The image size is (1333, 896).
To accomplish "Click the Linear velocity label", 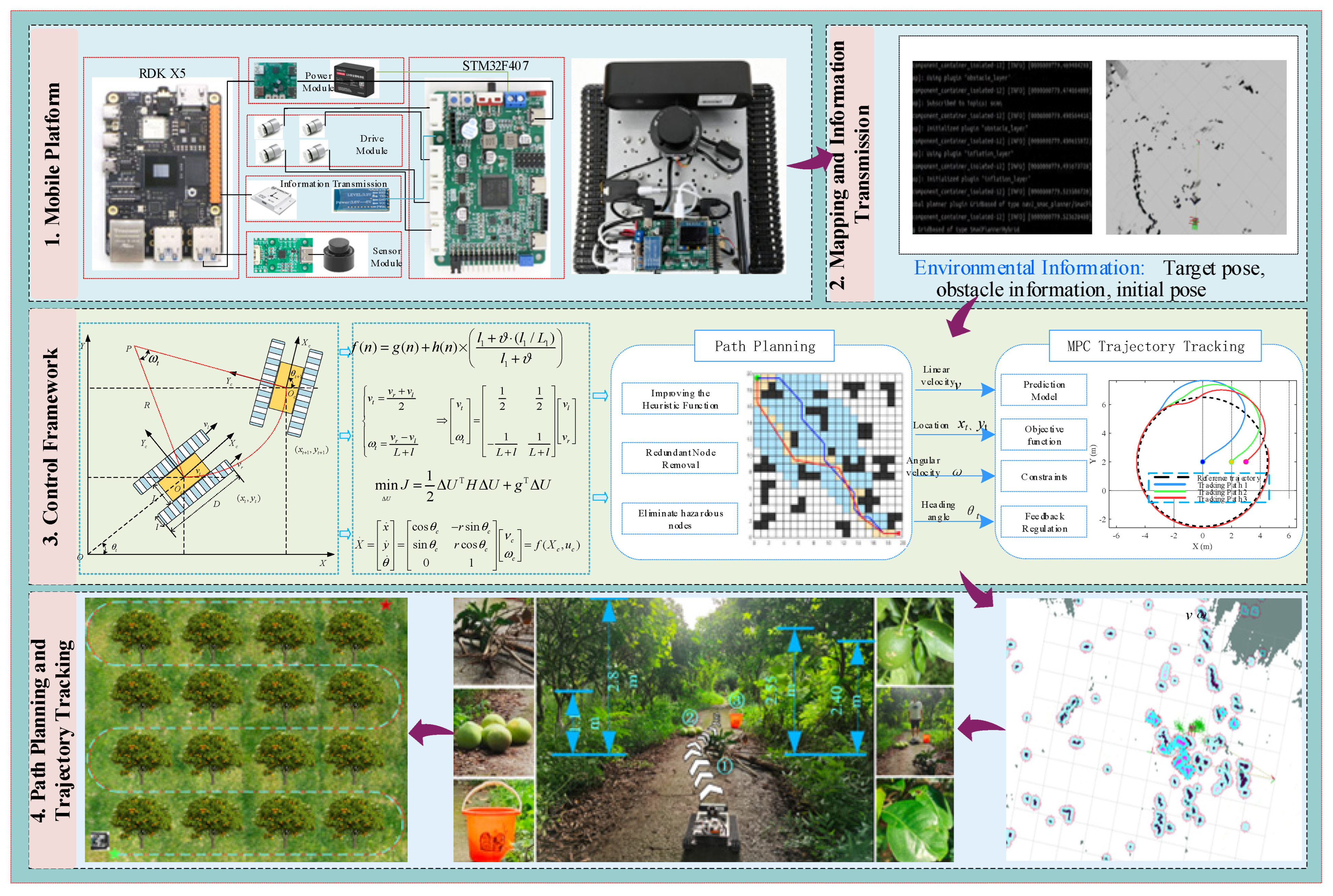I will click(938, 375).
